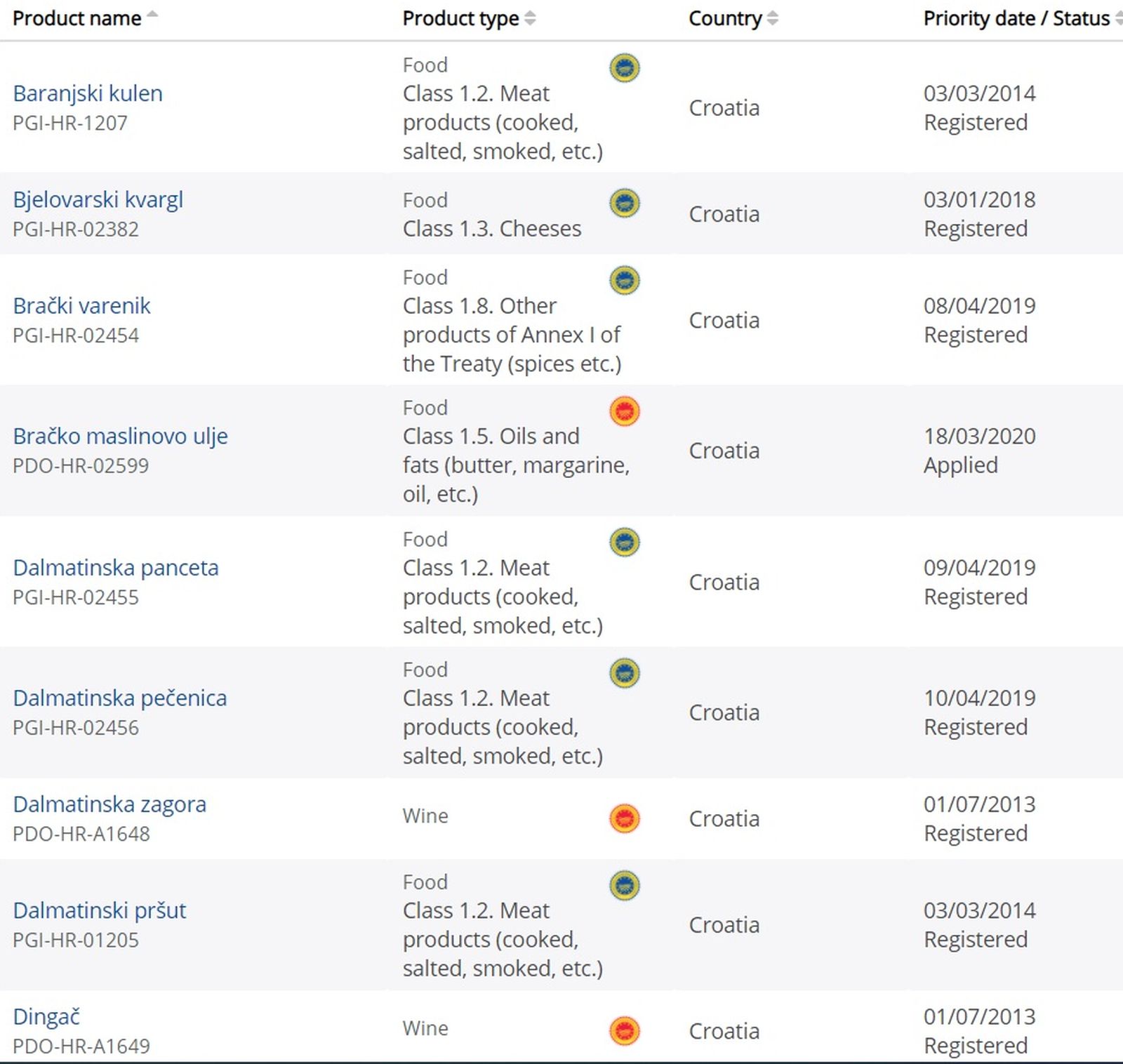Click the PGI badge for Dalmatinska pečenica
This screenshot has height=1064, width=1123.
624,673
